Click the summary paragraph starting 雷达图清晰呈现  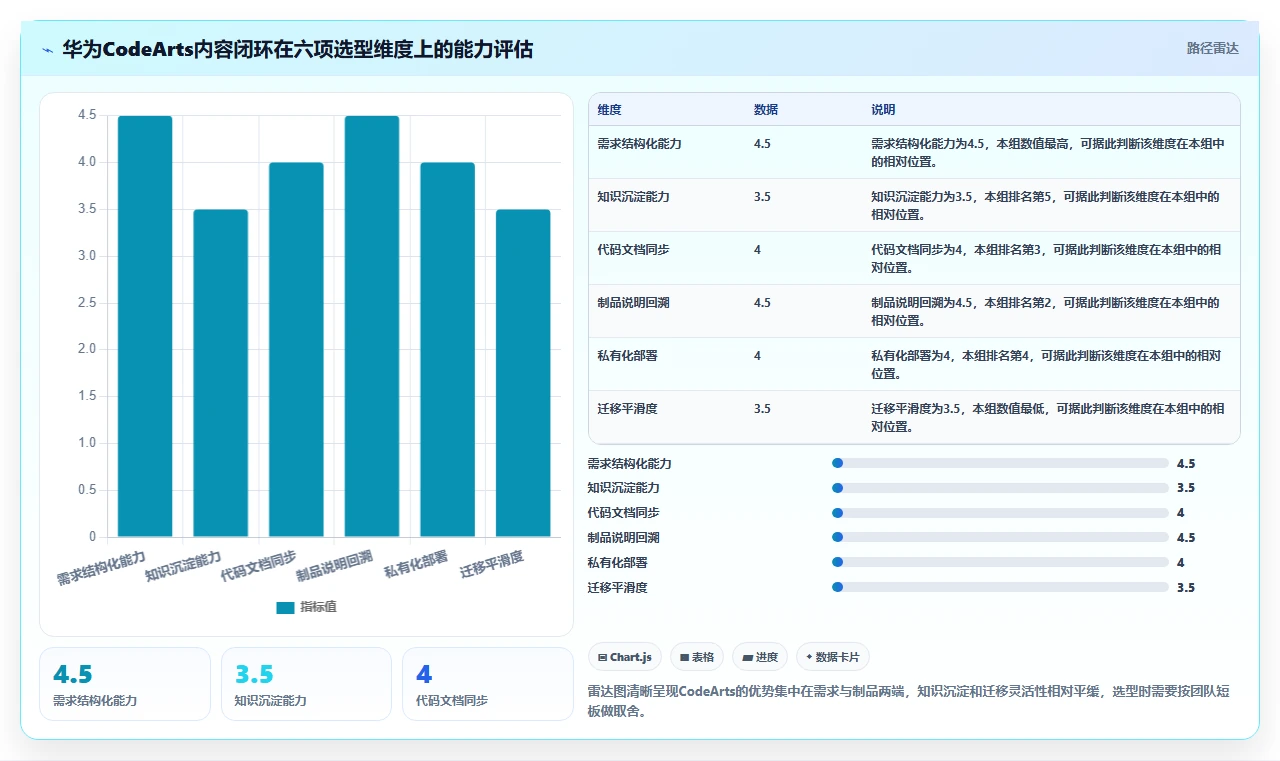point(909,701)
